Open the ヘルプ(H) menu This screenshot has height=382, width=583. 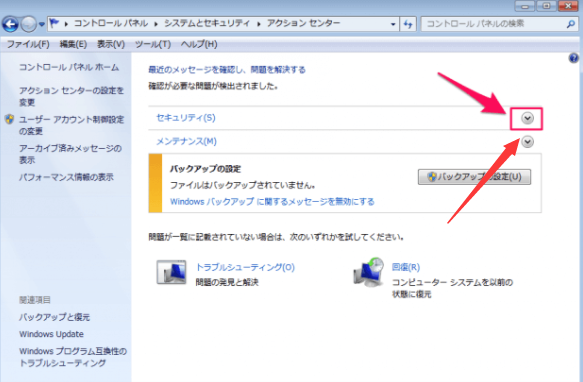tap(199, 44)
